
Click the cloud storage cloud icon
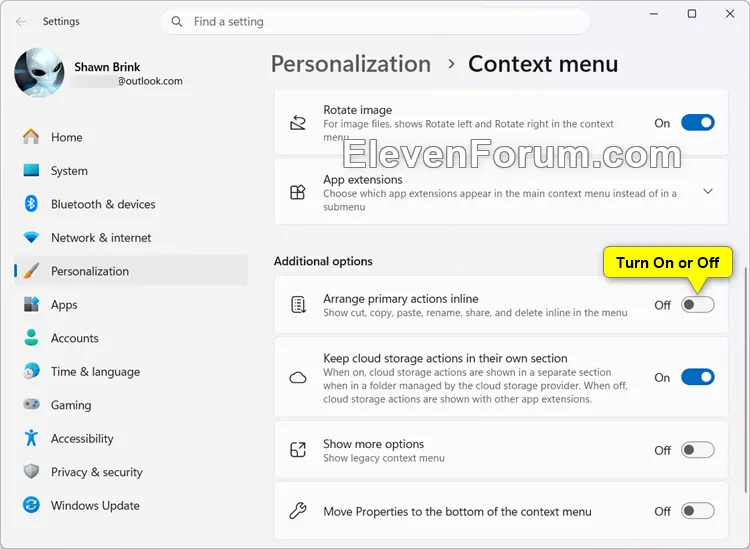298,378
